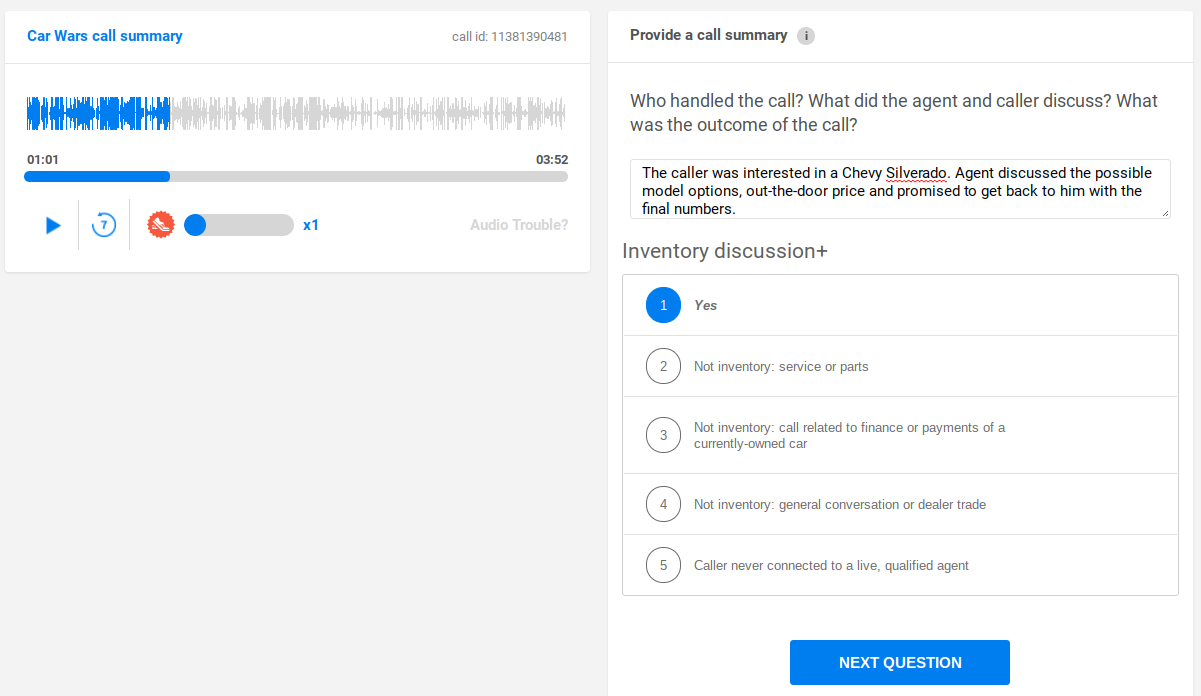Image resolution: width=1201 pixels, height=696 pixels.
Task: Click the elapsed time 01:01
Action: coord(43,160)
